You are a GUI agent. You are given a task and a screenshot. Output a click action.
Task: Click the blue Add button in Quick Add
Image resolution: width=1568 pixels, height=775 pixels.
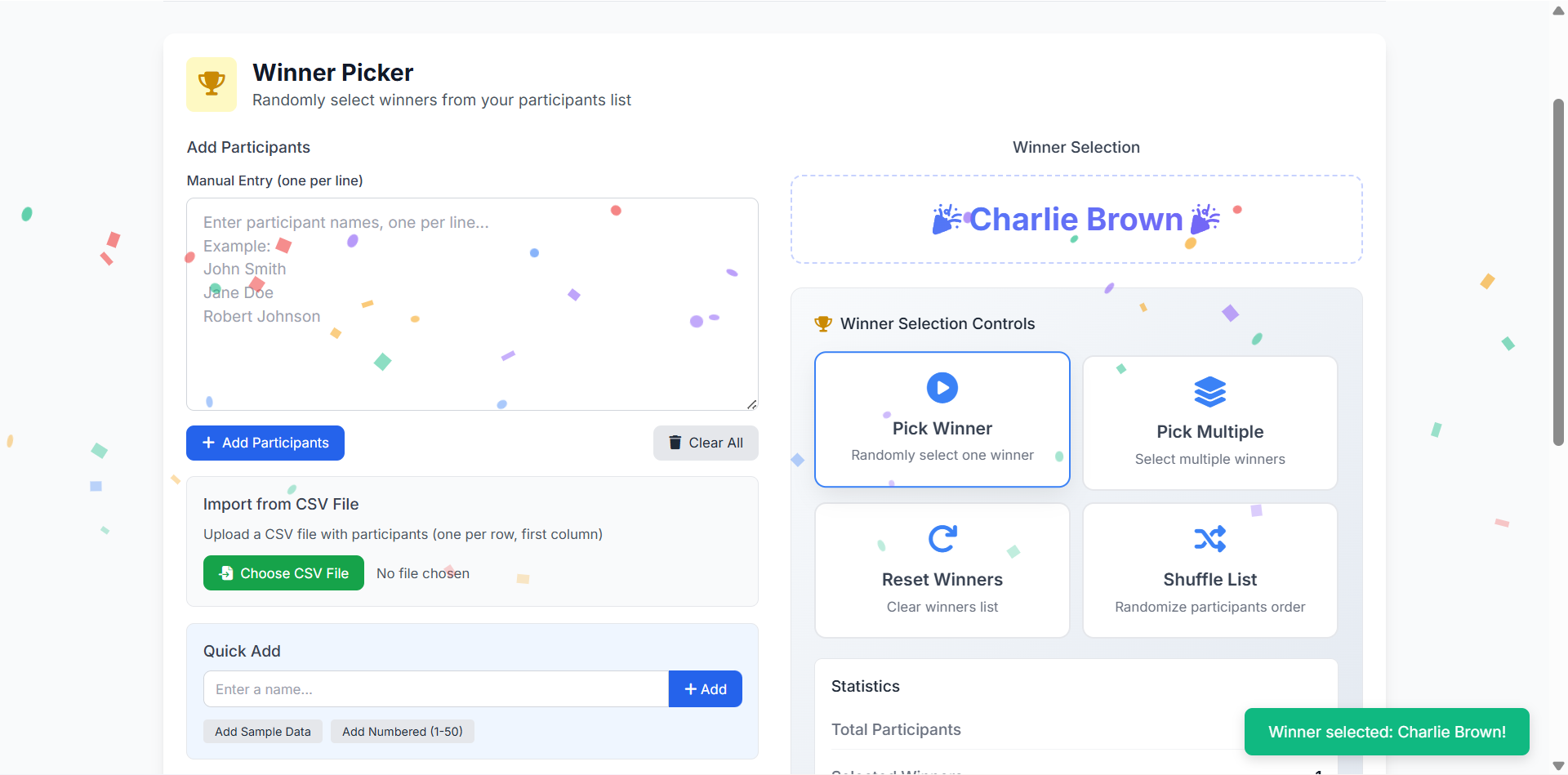706,689
